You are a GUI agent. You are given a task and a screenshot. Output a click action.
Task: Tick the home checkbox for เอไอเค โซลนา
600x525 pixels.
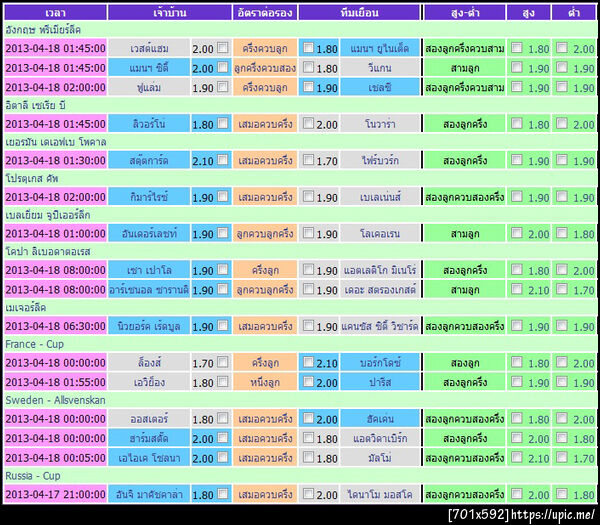[x=222, y=457]
